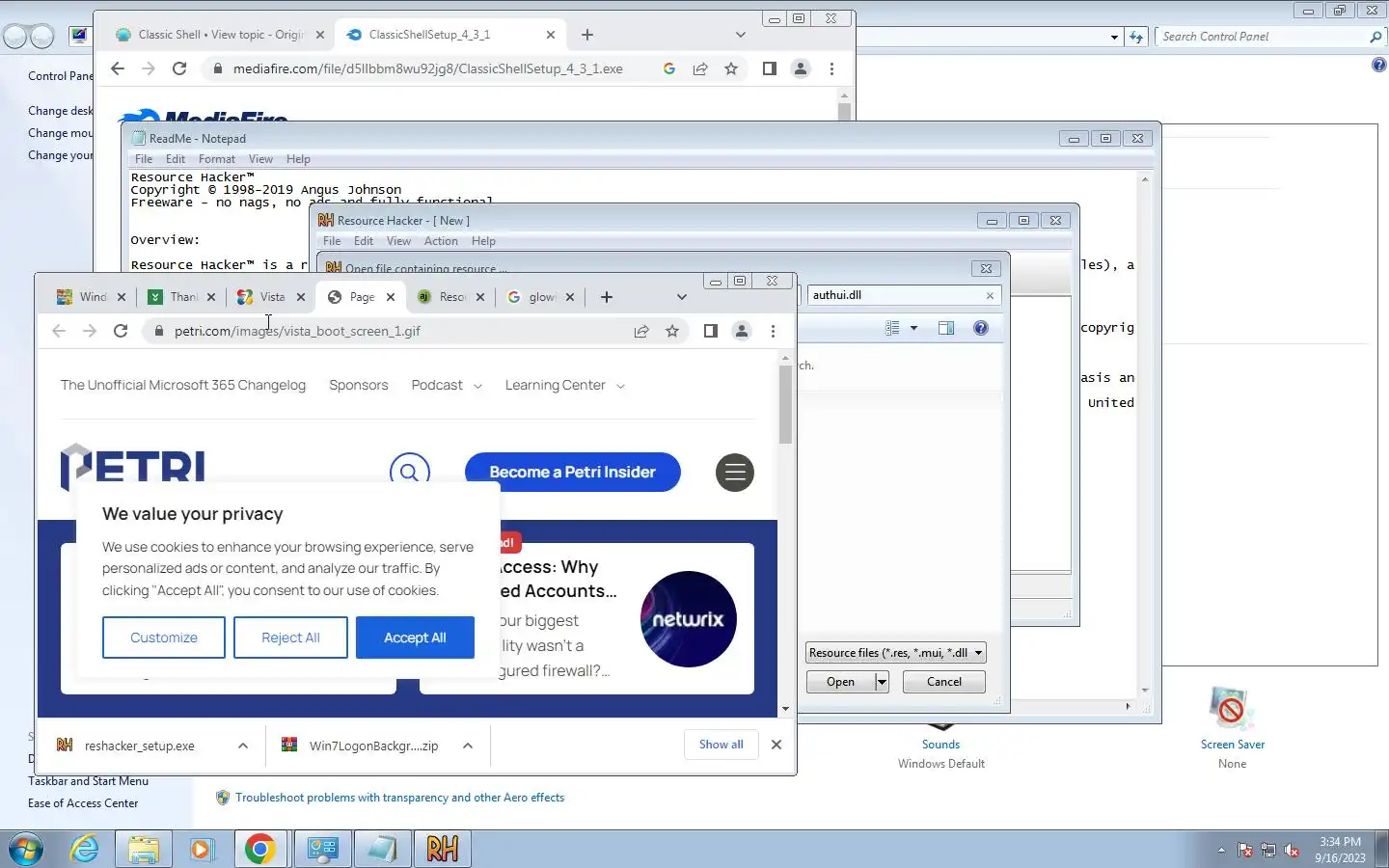Image resolution: width=1389 pixels, height=868 pixels.
Task: Open the tab search chevron in the petri.com window
Action: [x=682, y=297]
